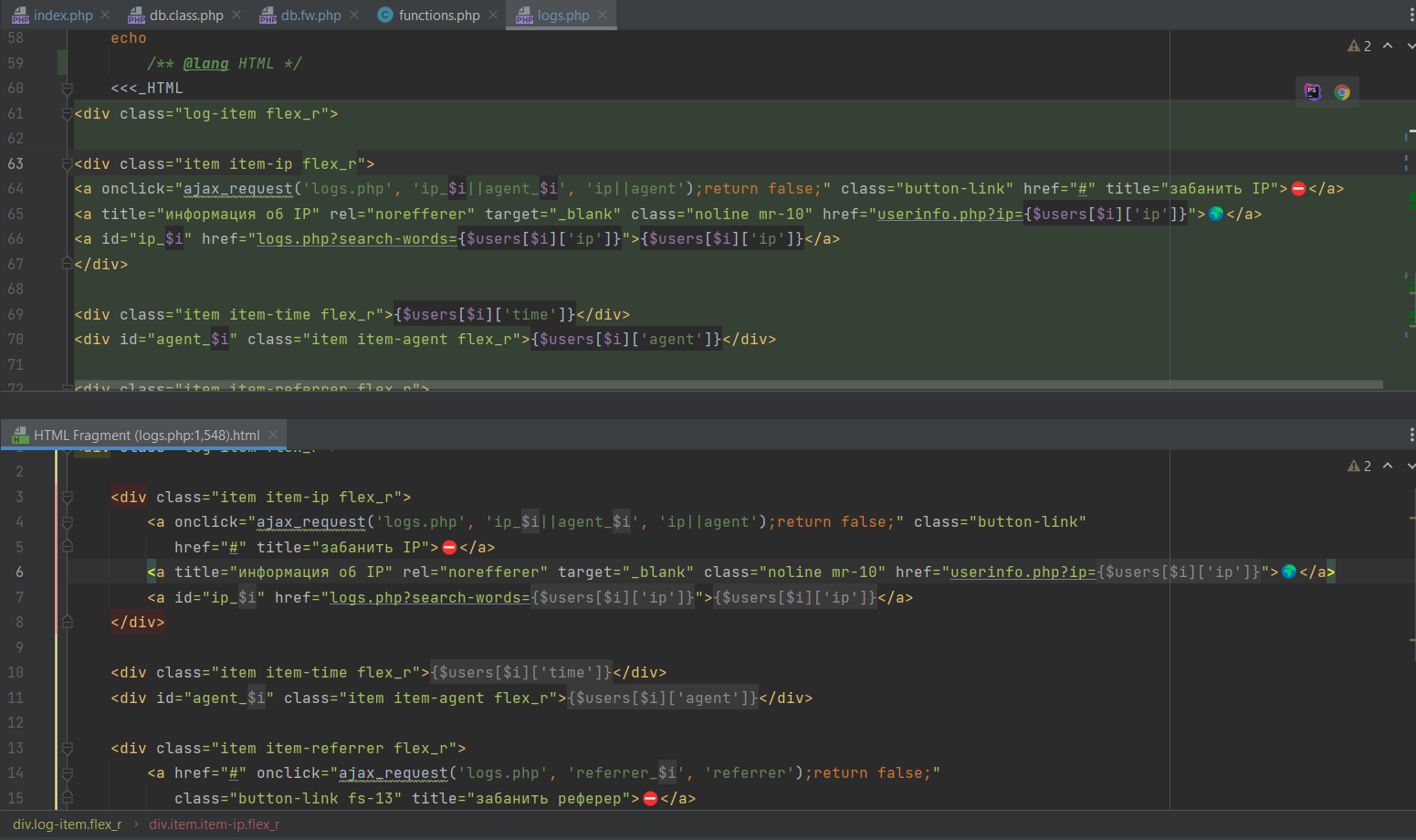Viewport: 1416px width, 840px height.
Task: Click ajax_request on fragment line 4
Action: 311,522
